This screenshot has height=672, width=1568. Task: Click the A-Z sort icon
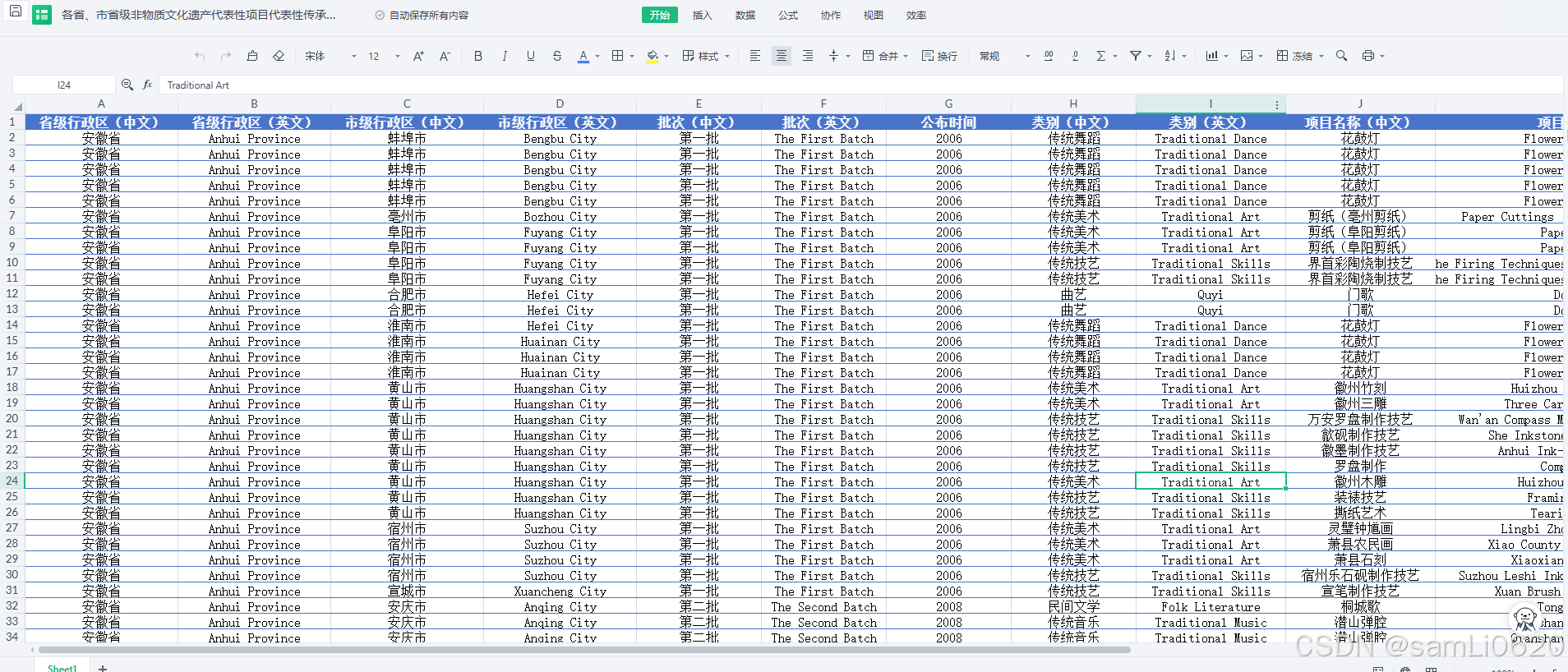tap(1170, 56)
